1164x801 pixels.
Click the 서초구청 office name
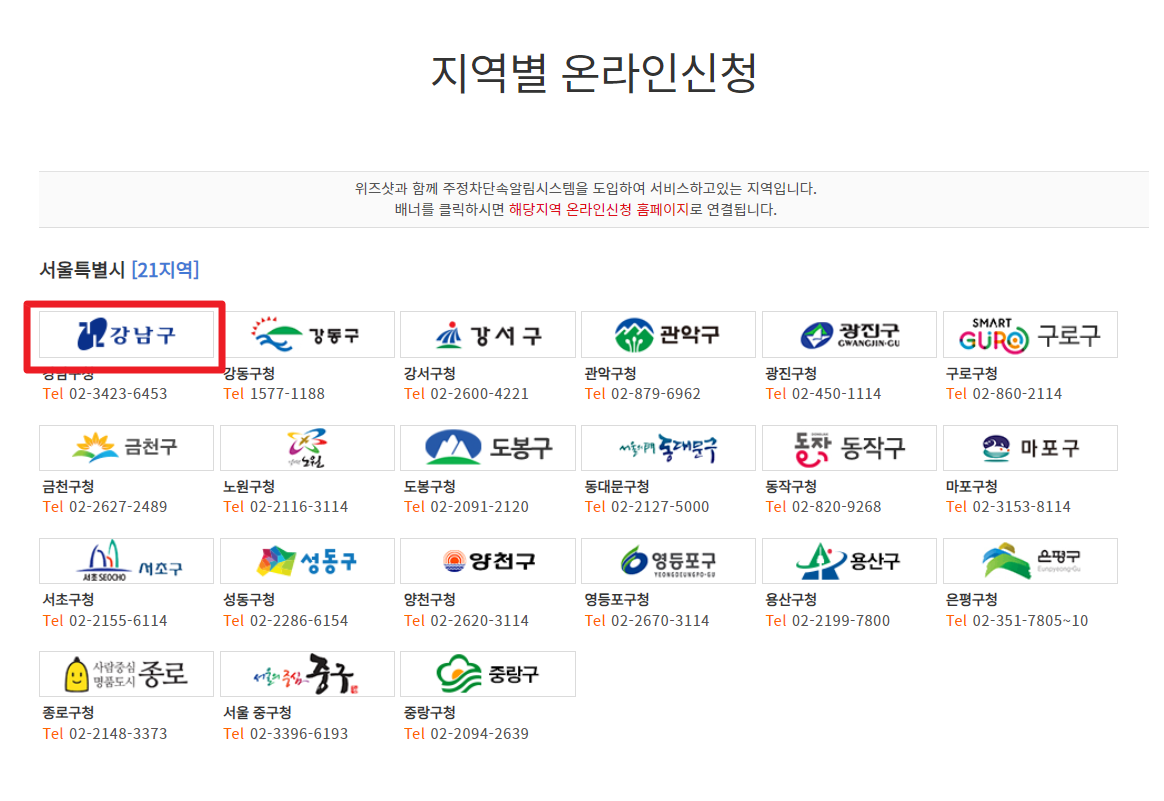coord(68,600)
